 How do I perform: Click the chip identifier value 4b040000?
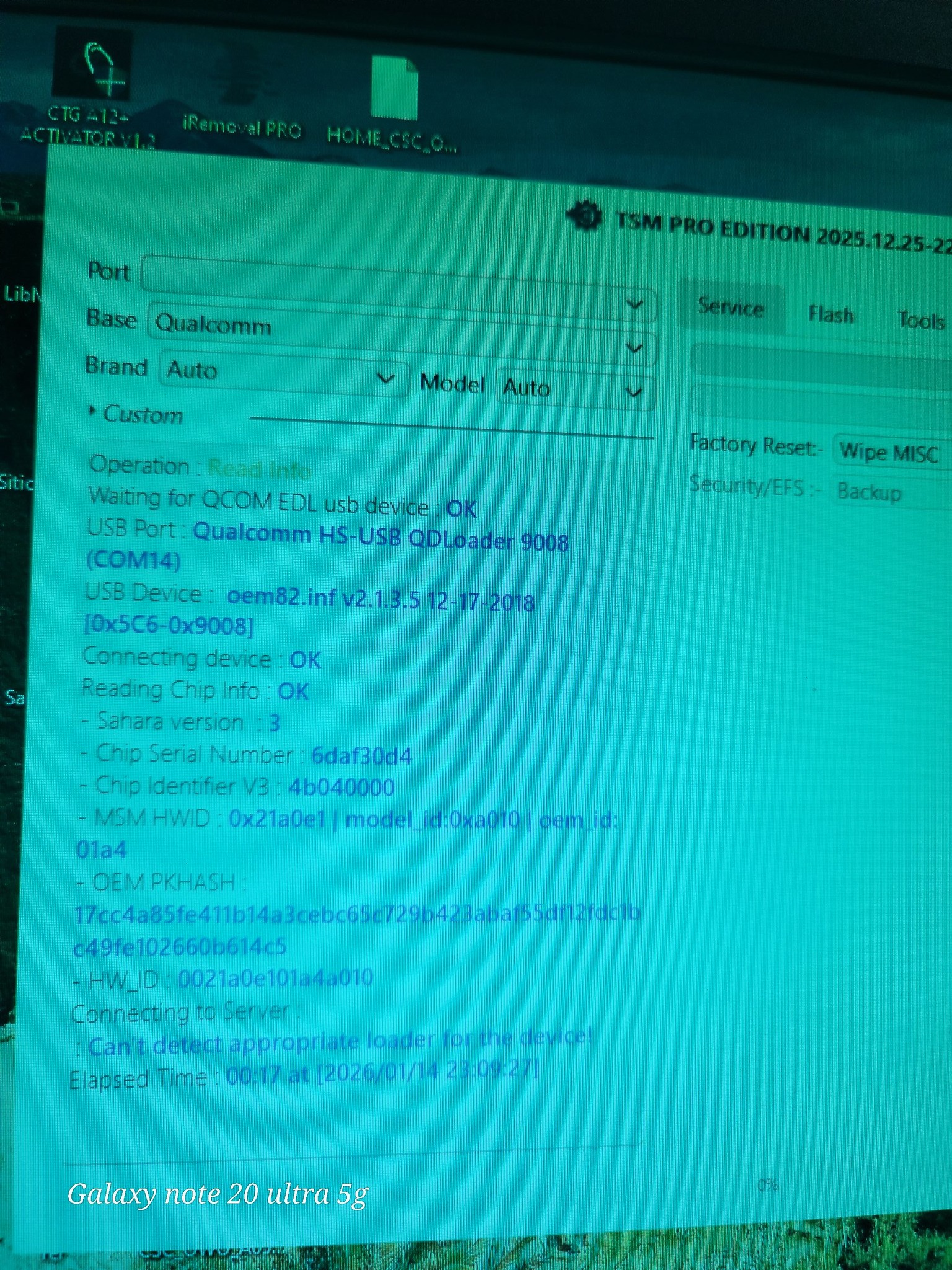(x=342, y=788)
